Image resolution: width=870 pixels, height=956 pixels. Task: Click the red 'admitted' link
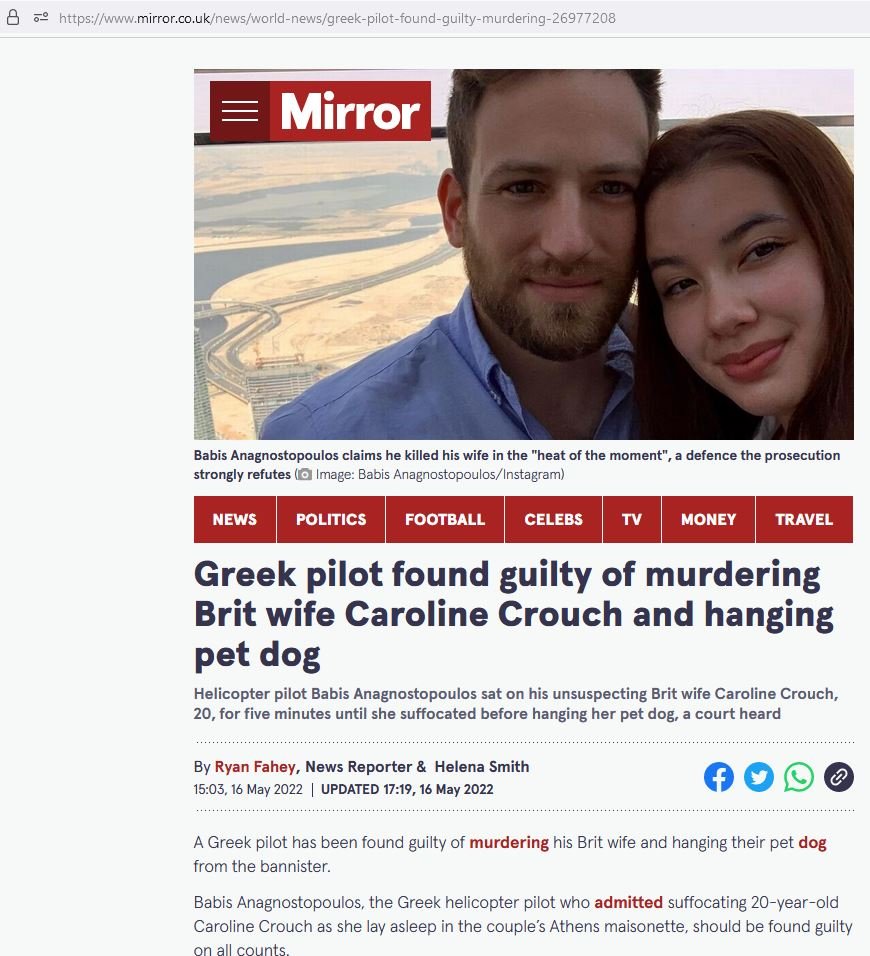629,902
